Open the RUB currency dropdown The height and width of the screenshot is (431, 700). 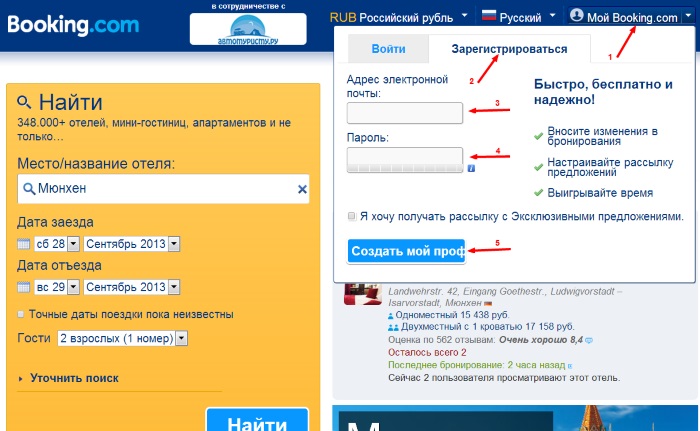click(x=399, y=17)
